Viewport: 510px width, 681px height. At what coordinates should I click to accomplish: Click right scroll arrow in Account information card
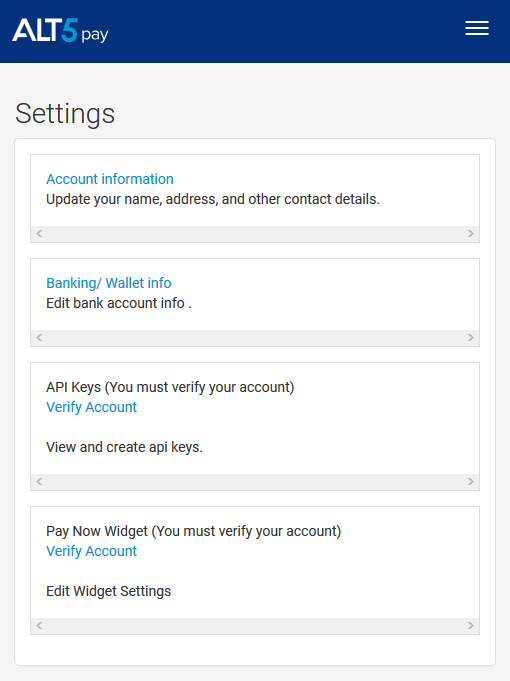[x=471, y=234]
